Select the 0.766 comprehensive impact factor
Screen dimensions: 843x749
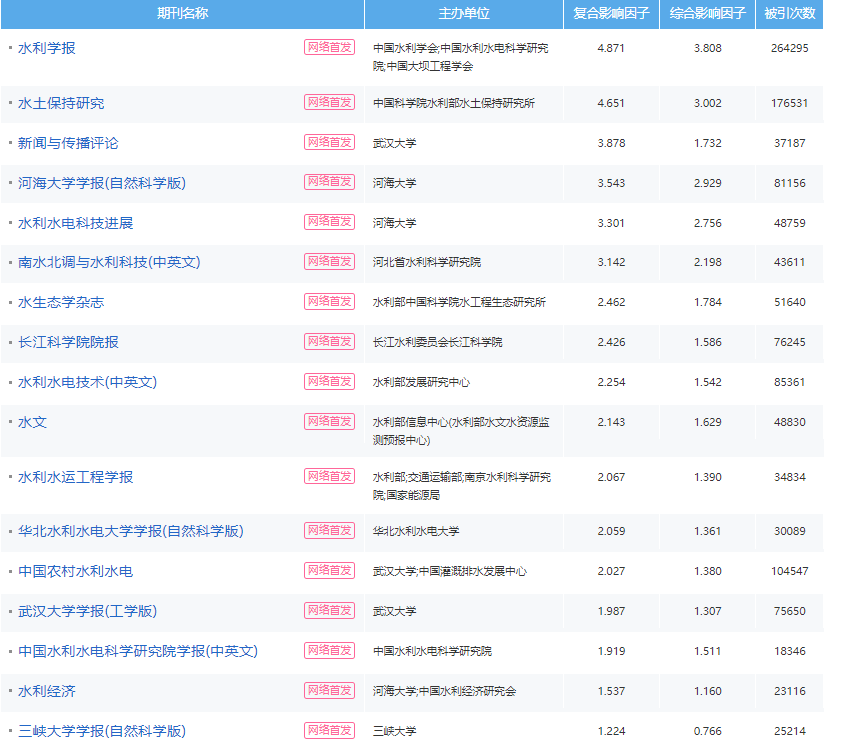[x=708, y=731]
